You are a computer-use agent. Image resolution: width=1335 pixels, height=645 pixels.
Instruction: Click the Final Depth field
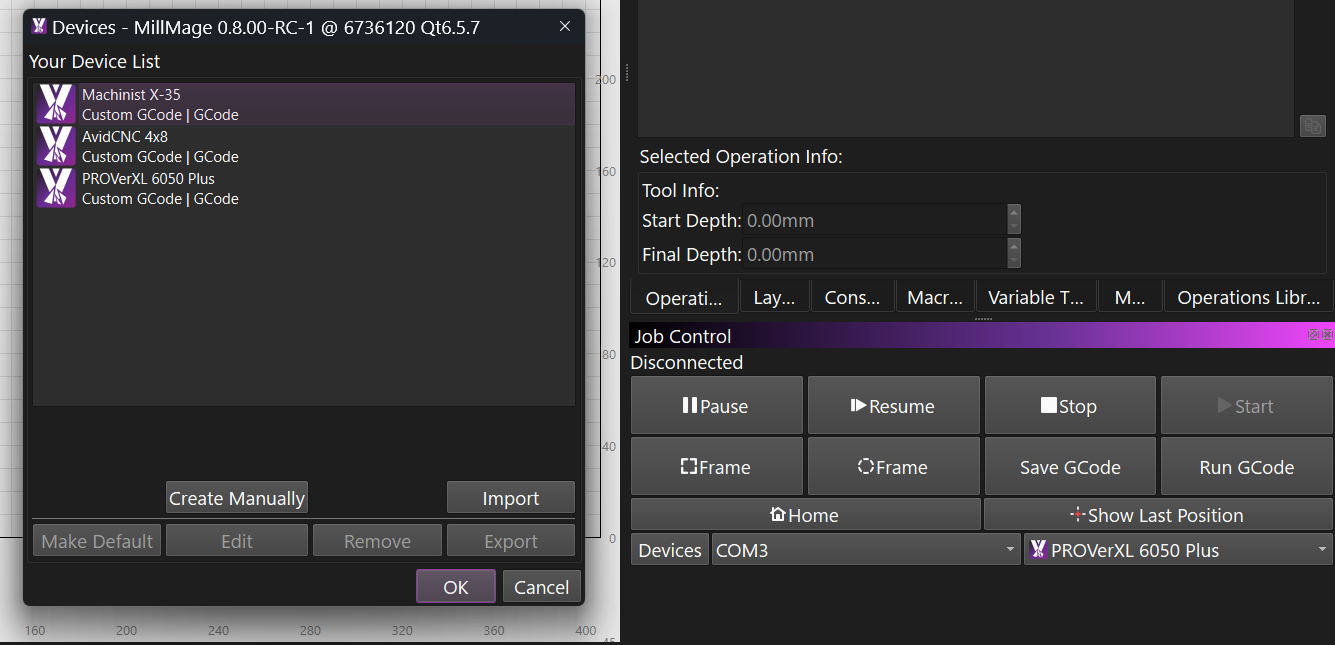coord(875,254)
